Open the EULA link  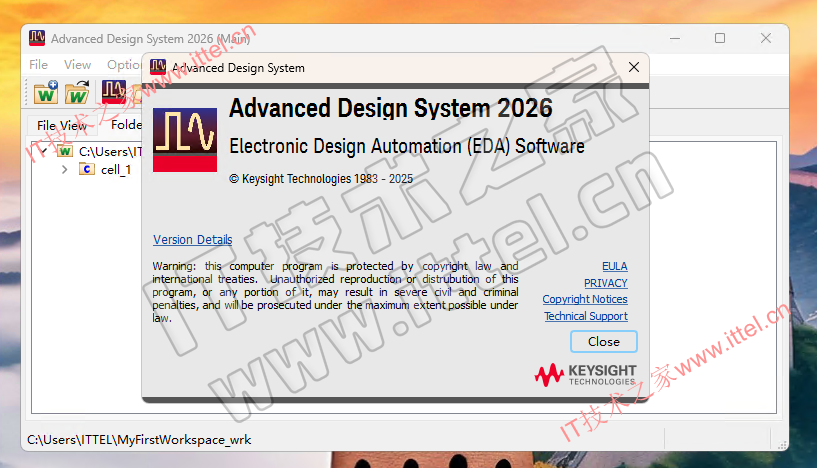tap(614, 266)
